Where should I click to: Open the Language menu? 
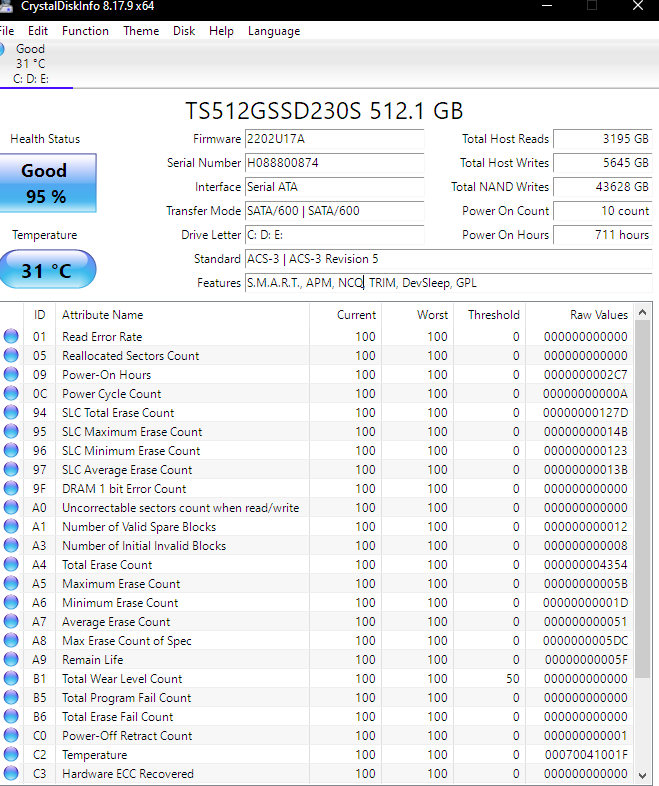point(274,31)
